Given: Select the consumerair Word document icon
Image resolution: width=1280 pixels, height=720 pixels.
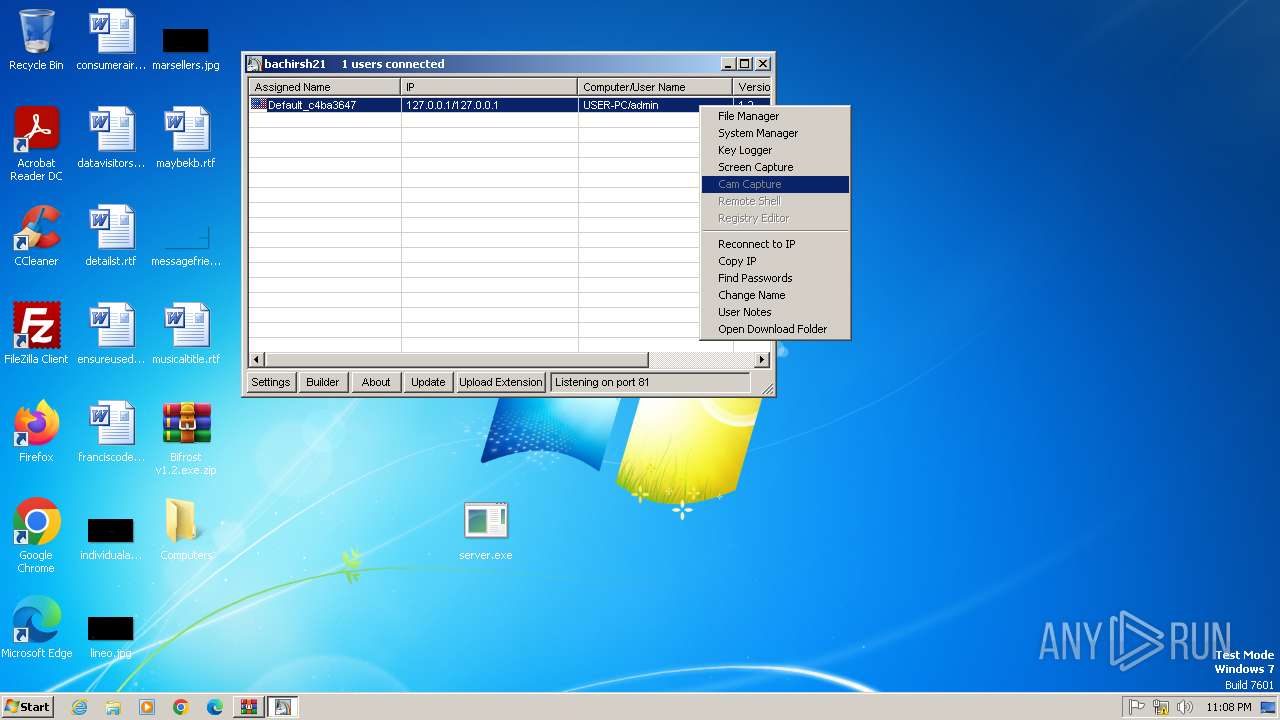Looking at the screenshot, I should [111, 40].
